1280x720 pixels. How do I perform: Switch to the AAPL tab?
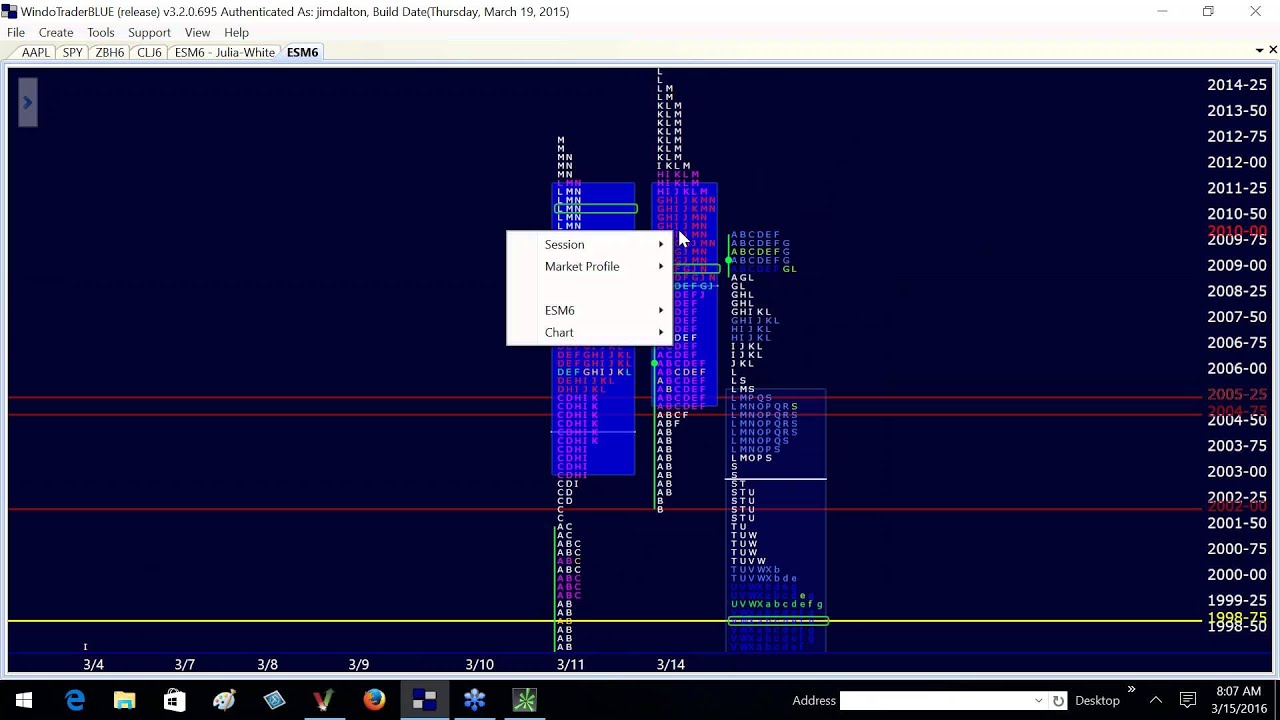pos(35,52)
